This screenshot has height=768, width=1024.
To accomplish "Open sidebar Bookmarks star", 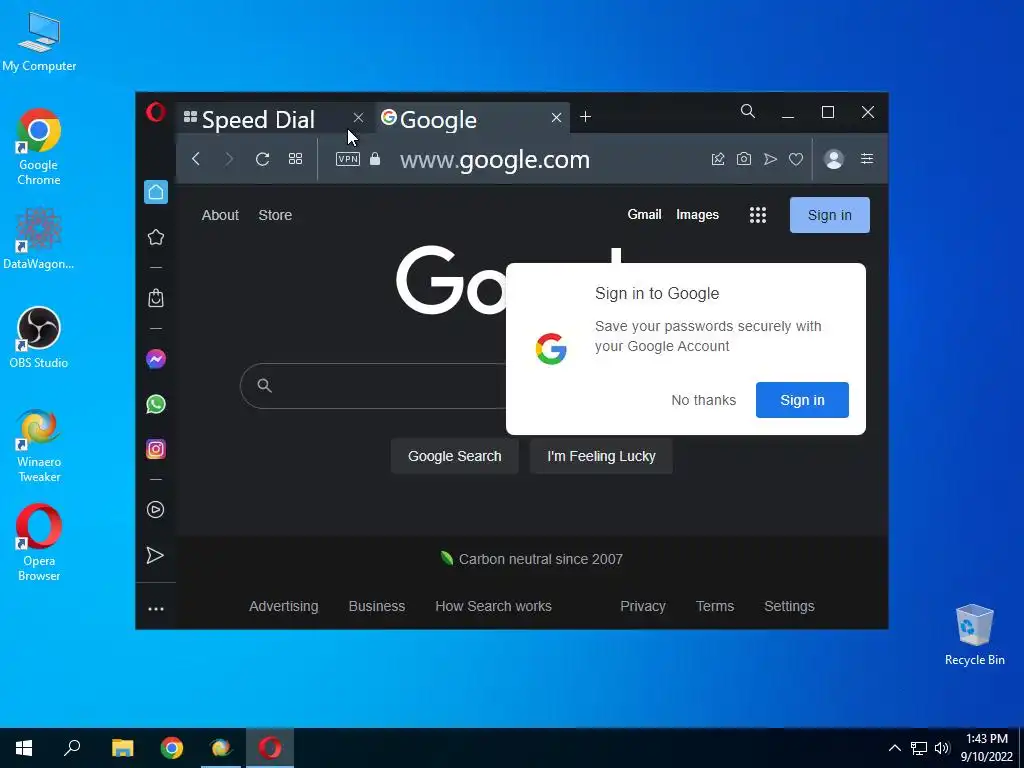I will coord(155,237).
